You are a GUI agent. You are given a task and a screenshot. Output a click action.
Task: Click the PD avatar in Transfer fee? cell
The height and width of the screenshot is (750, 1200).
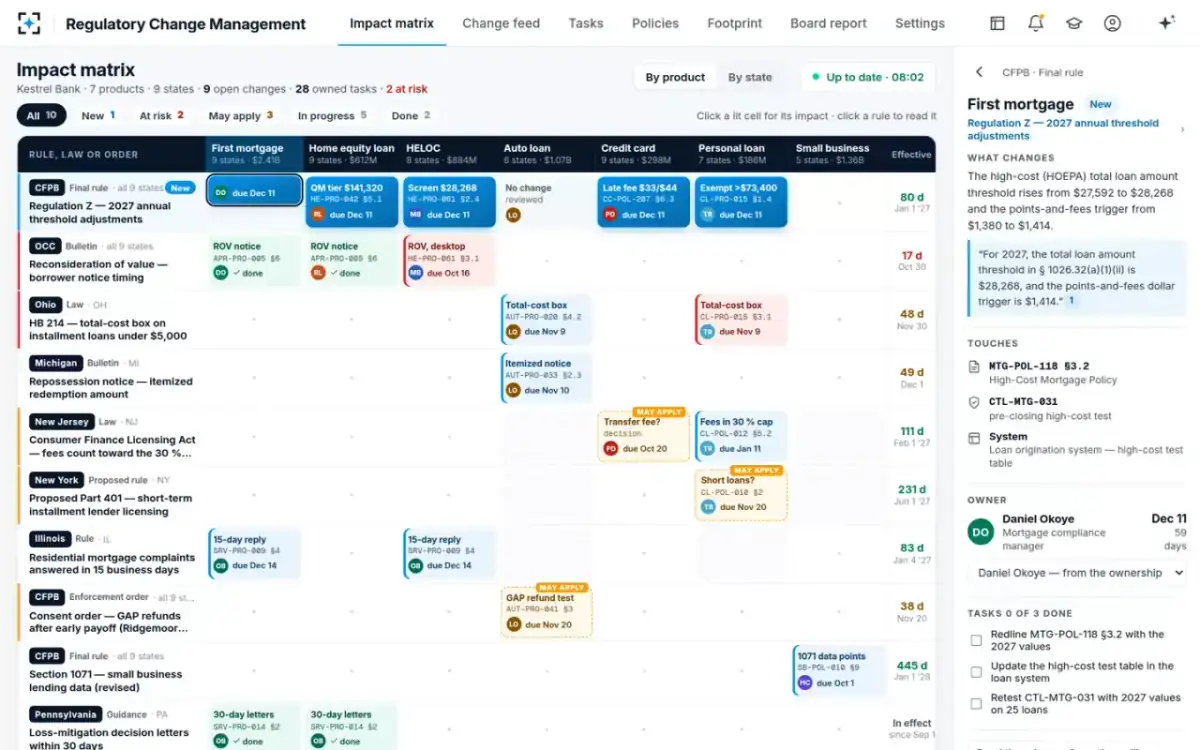610,449
